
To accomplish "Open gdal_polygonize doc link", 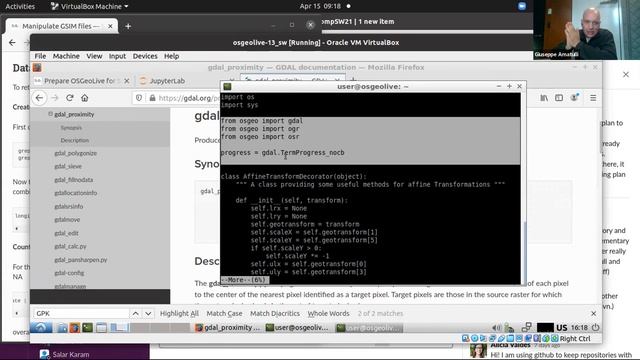I will pyautogui.click(x=76, y=153).
